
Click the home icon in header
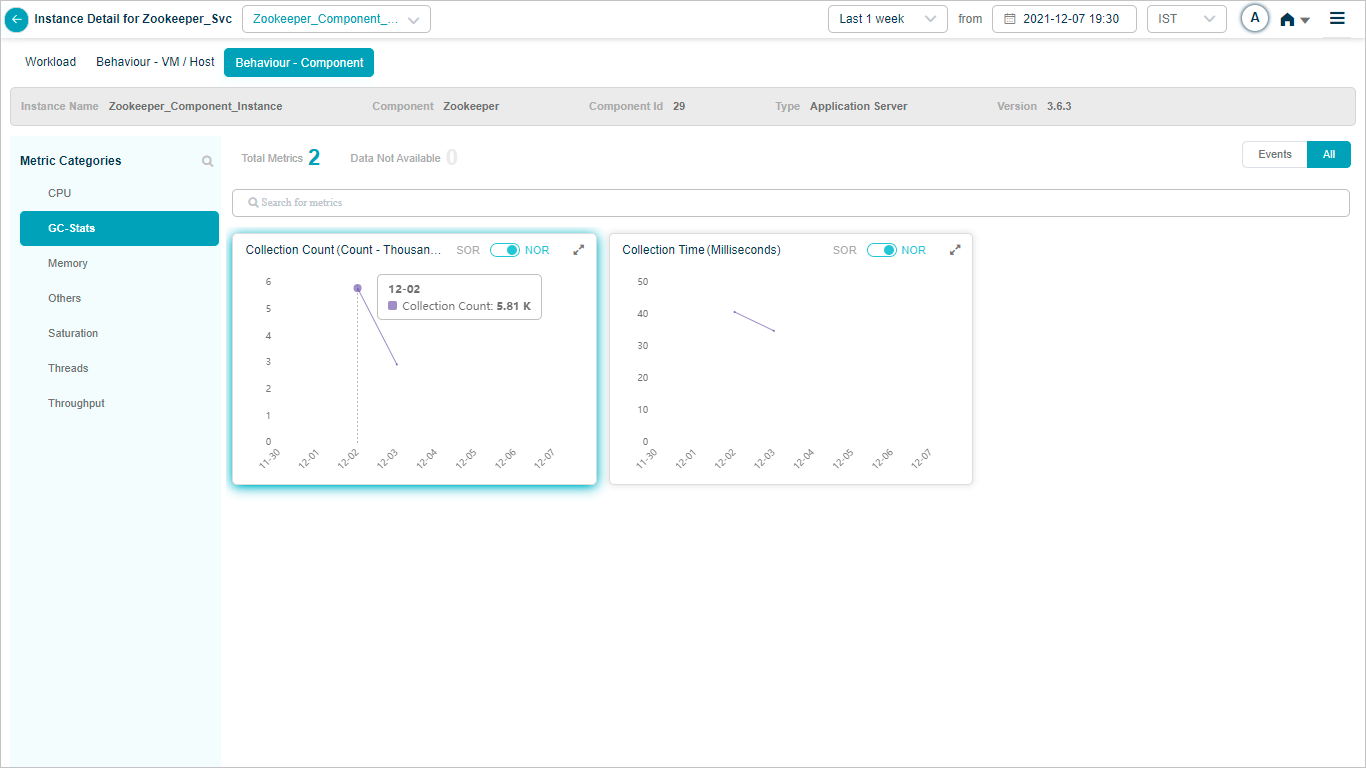1287,19
